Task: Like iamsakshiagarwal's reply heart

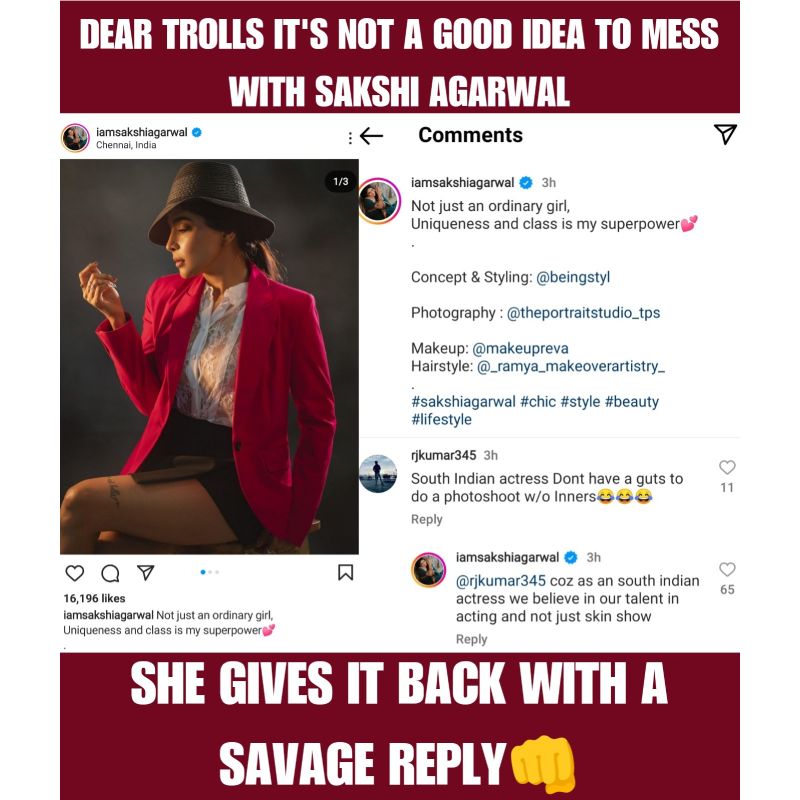Action: click(727, 570)
